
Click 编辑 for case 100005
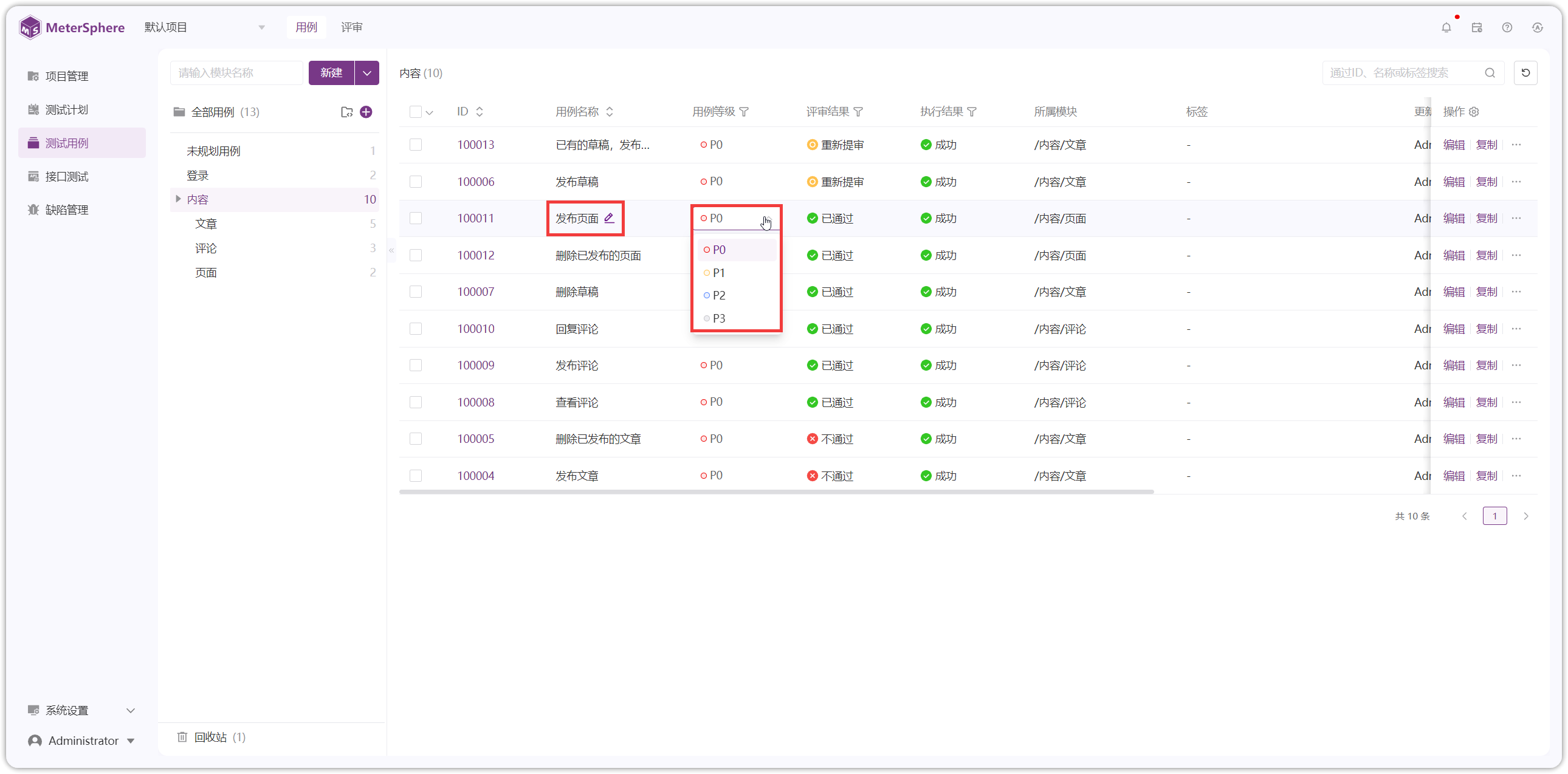(x=1454, y=439)
